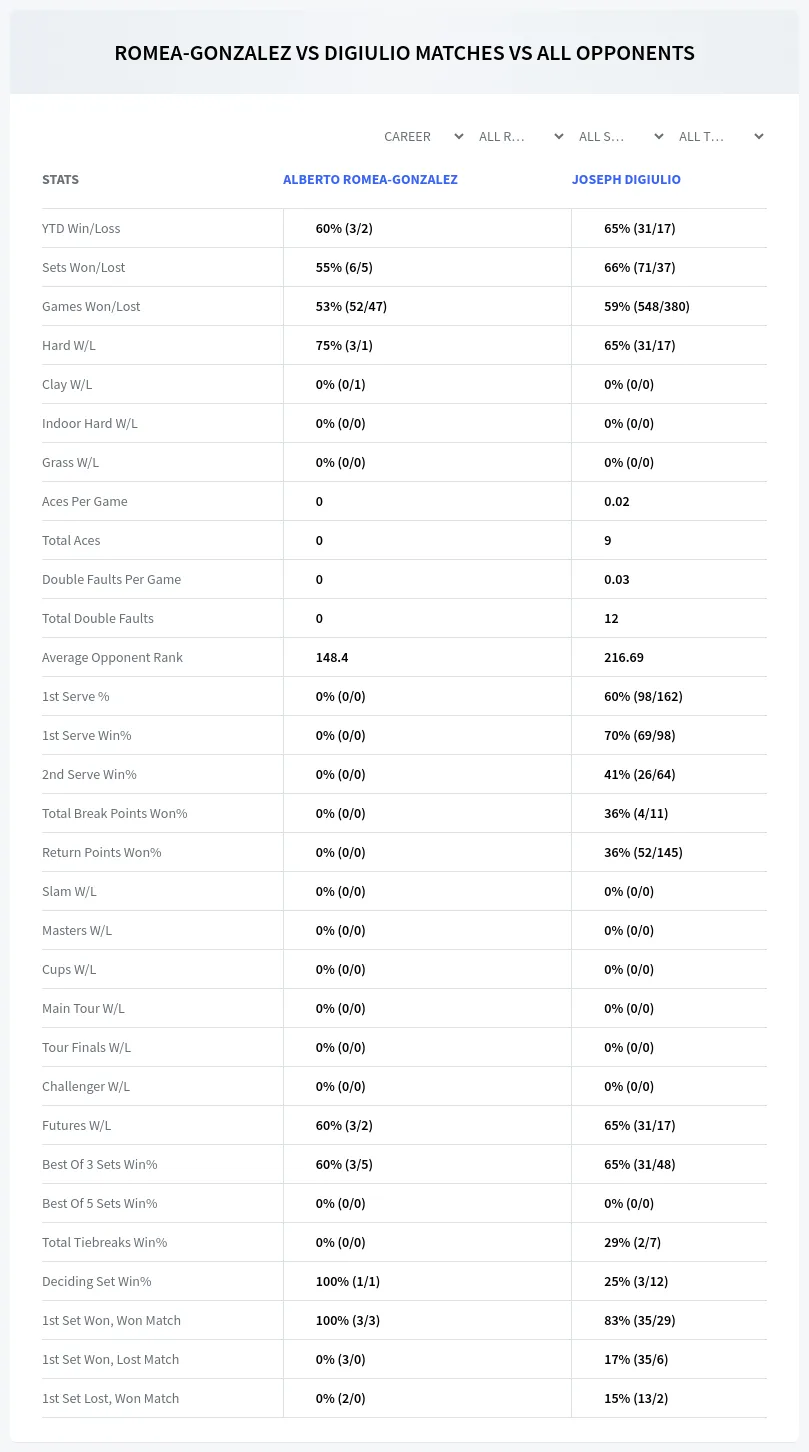Select the STATS column header
Image resolution: width=809 pixels, height=1452 pixels.
pos(60,180)
